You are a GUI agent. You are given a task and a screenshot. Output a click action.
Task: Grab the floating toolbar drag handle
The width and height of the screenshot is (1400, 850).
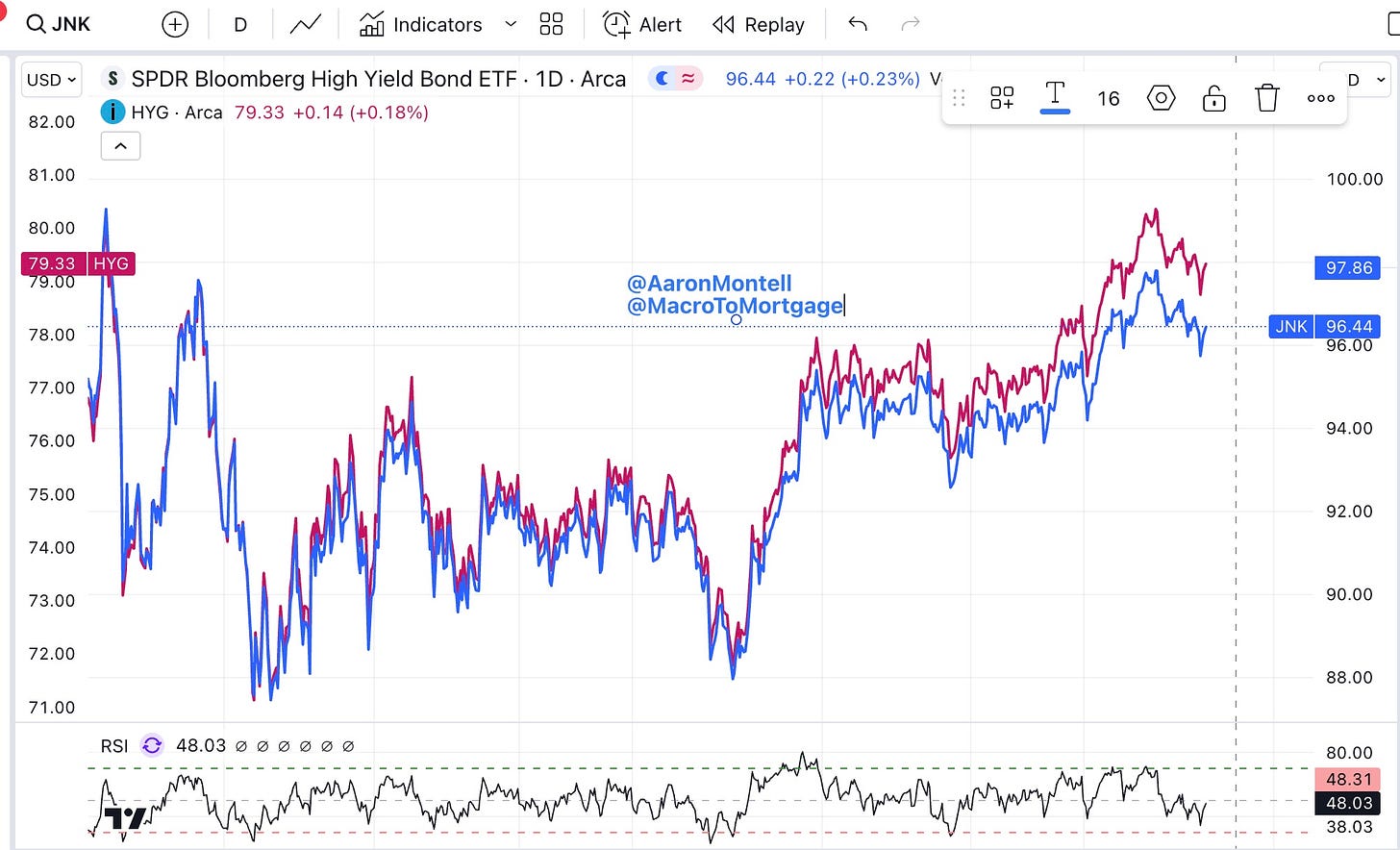[x=959, y=98]
